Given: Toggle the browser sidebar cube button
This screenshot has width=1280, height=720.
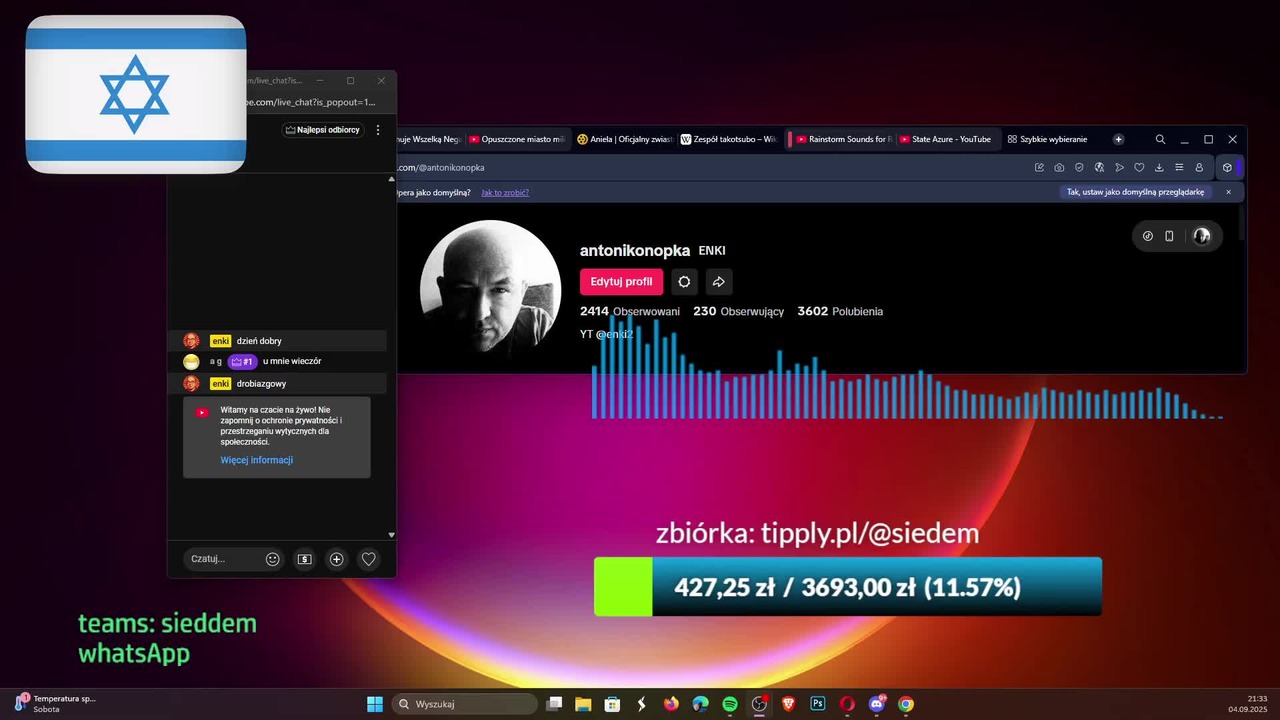Looking at the screenshot, I should [x=1227, y=167].
